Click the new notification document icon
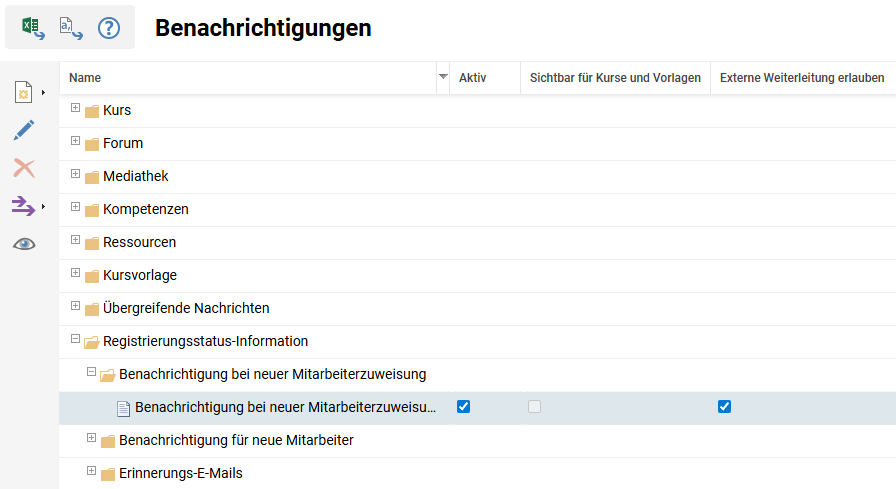Screen dimensions: 896x489 click(x=23, y=92)
